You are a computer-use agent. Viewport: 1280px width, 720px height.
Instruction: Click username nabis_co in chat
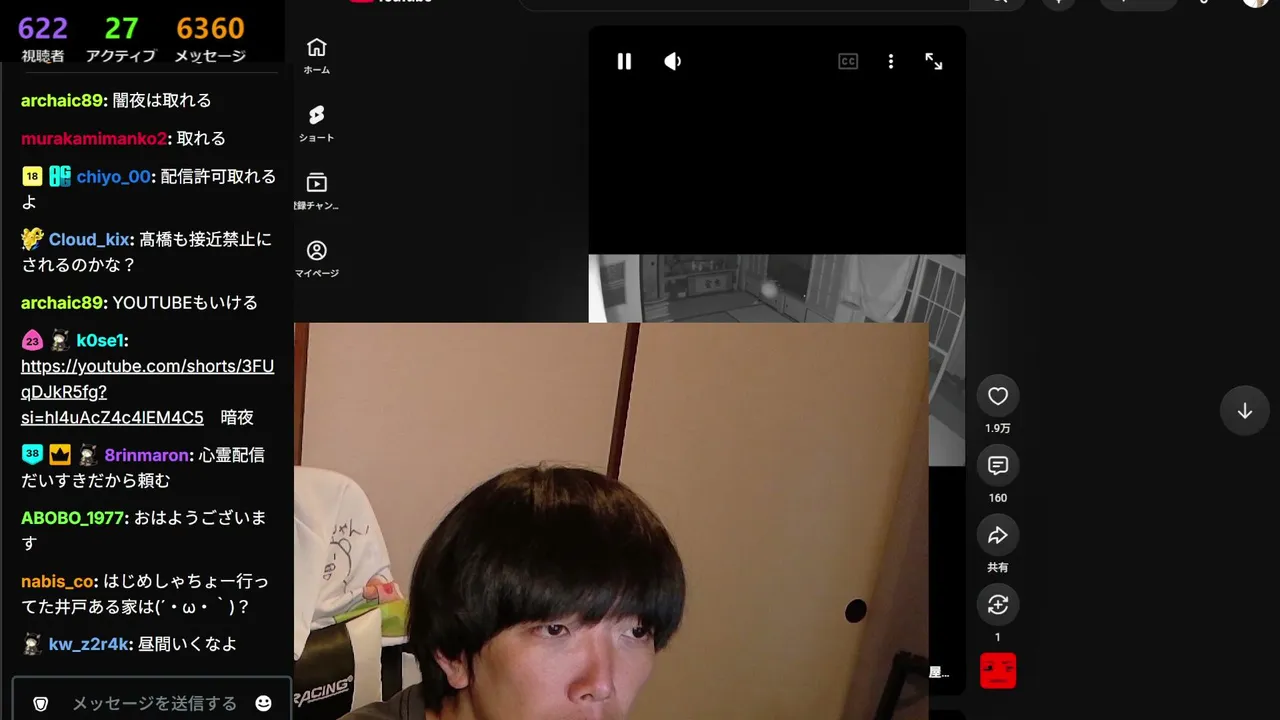click(58, 582)
